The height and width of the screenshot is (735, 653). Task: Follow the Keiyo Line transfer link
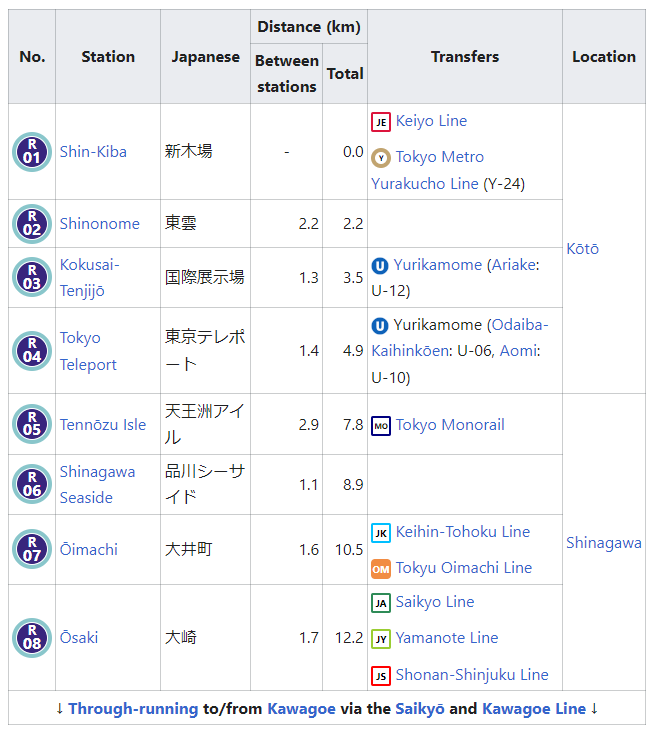(x=431, y=121)
